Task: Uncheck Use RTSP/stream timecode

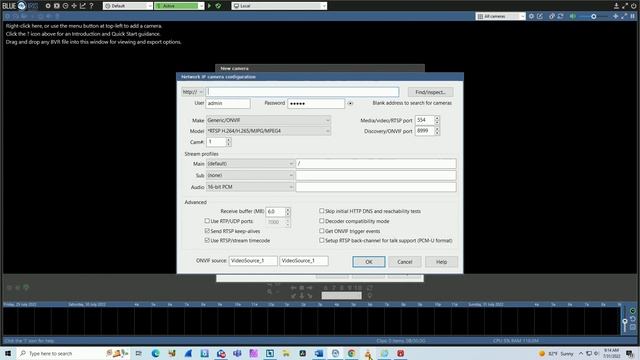Action: click(x=207, y=240)
